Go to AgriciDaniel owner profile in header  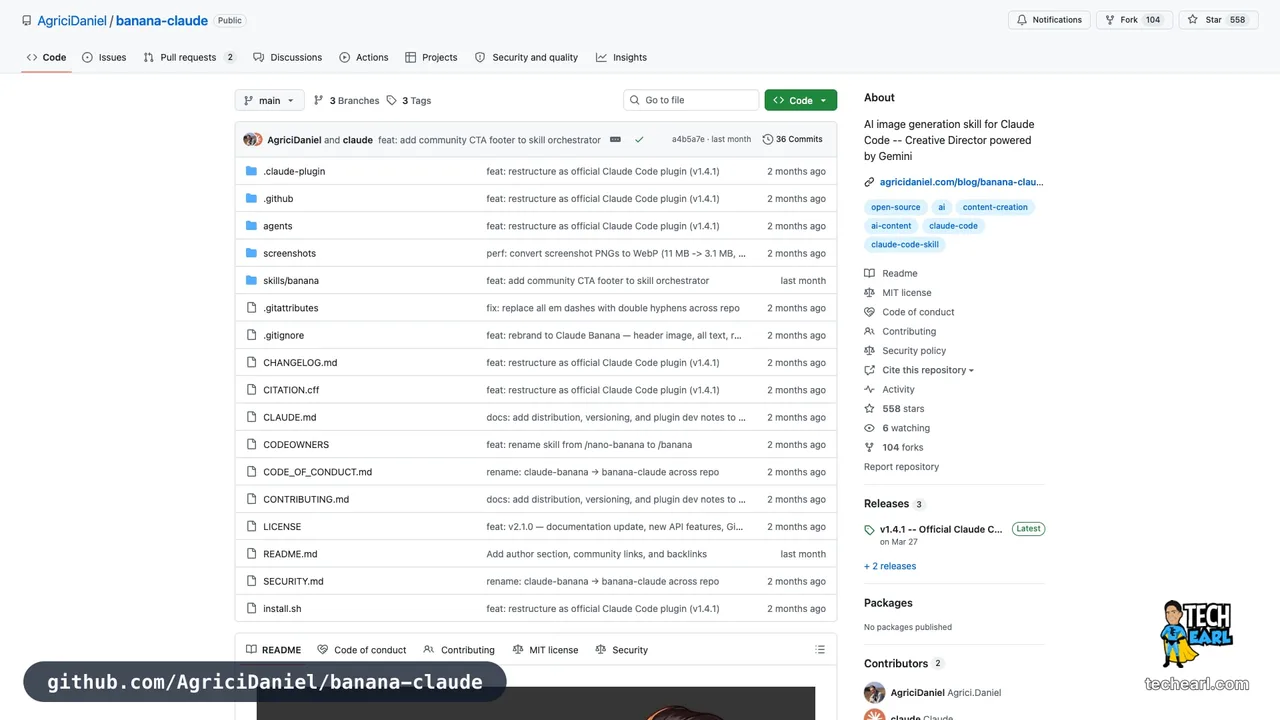tap(74, 20)
